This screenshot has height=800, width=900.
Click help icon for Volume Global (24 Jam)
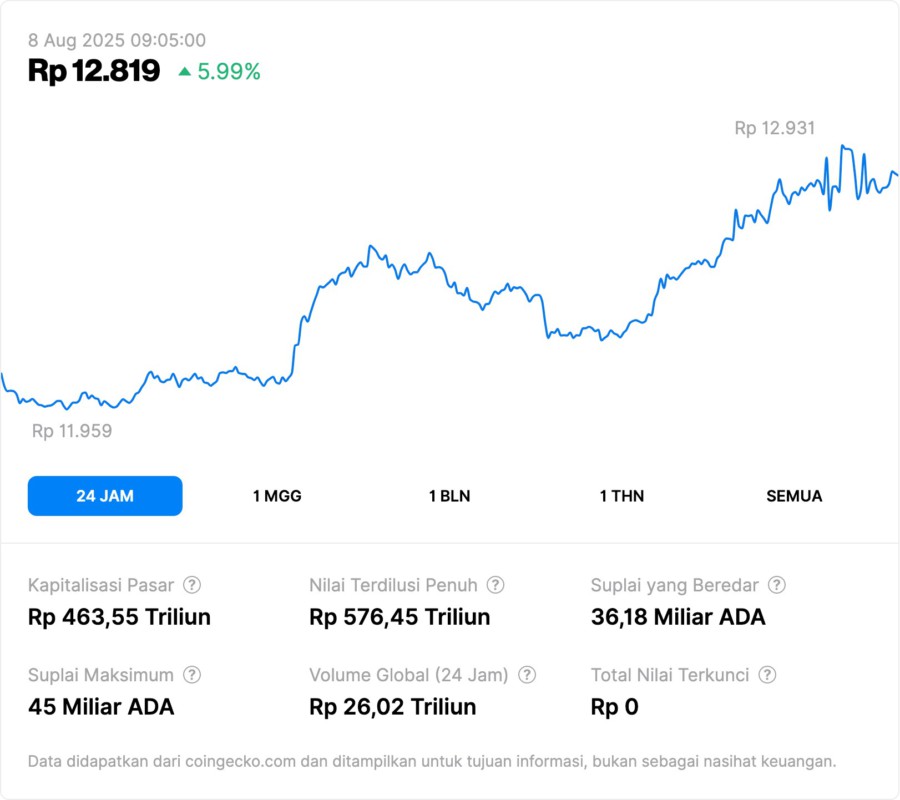pos(527,675)
